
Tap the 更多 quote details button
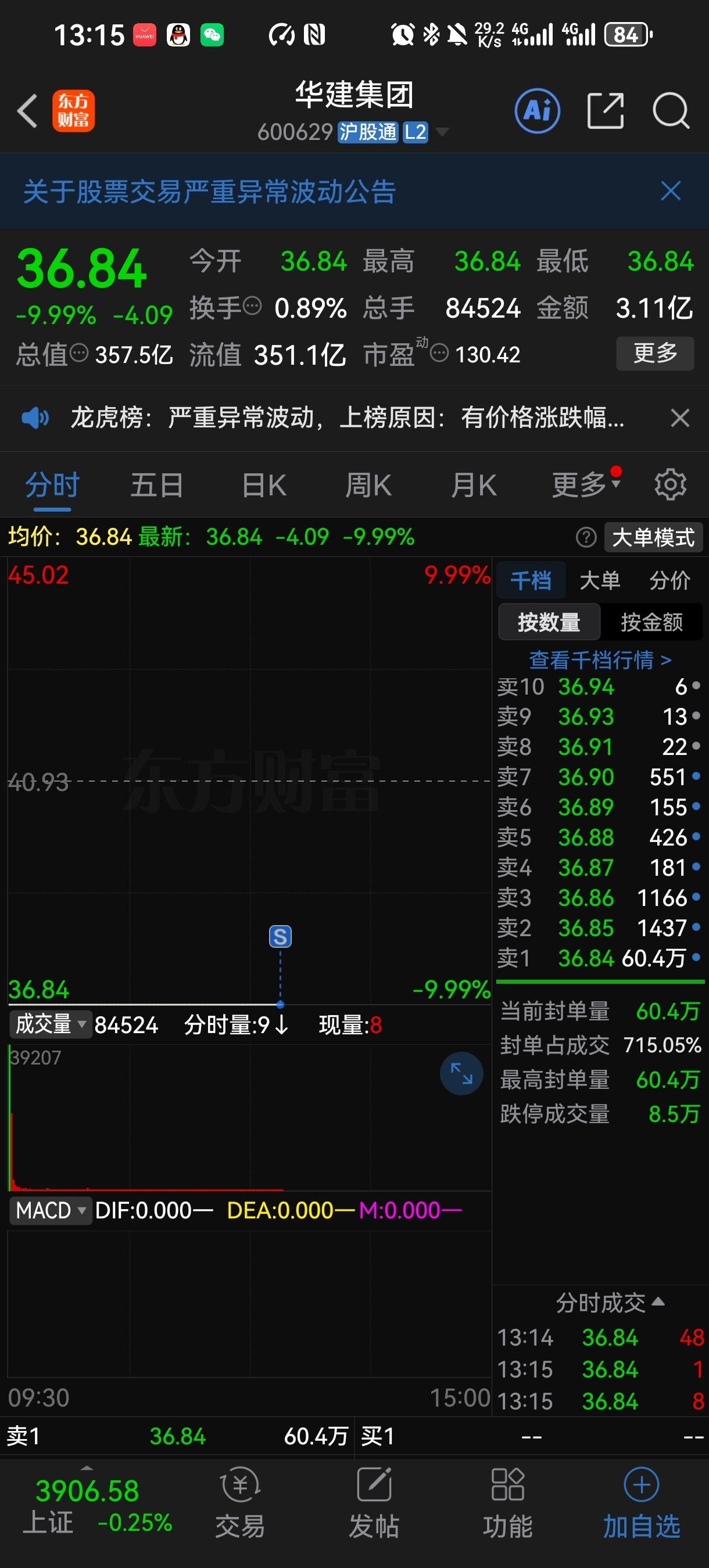point(655,353)
